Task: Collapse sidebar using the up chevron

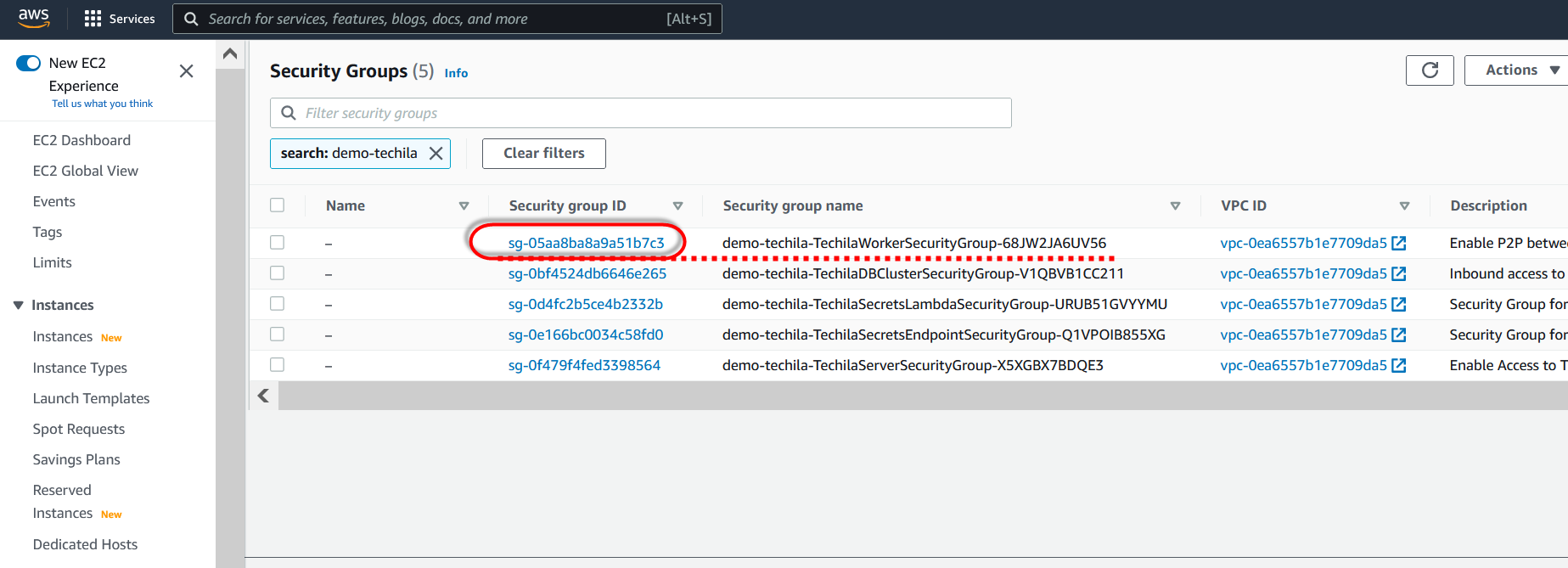Action: (x=230, y=54)
